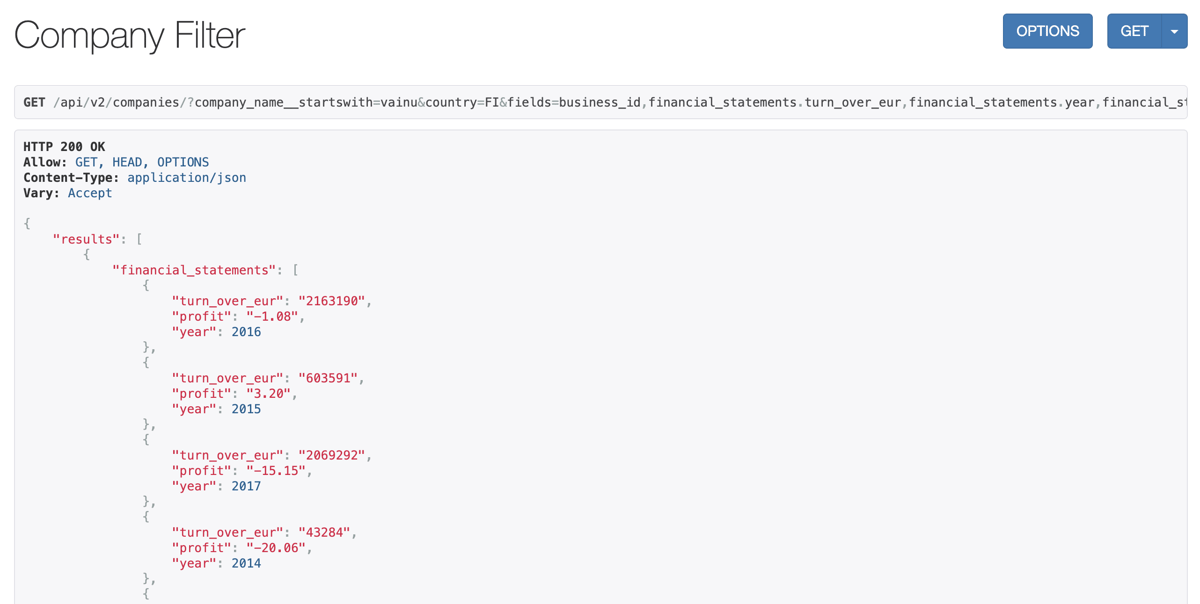This screenshot has height=604, width=1200.
Task: Click the GET request button
Action: click(x=1134, y=31)
